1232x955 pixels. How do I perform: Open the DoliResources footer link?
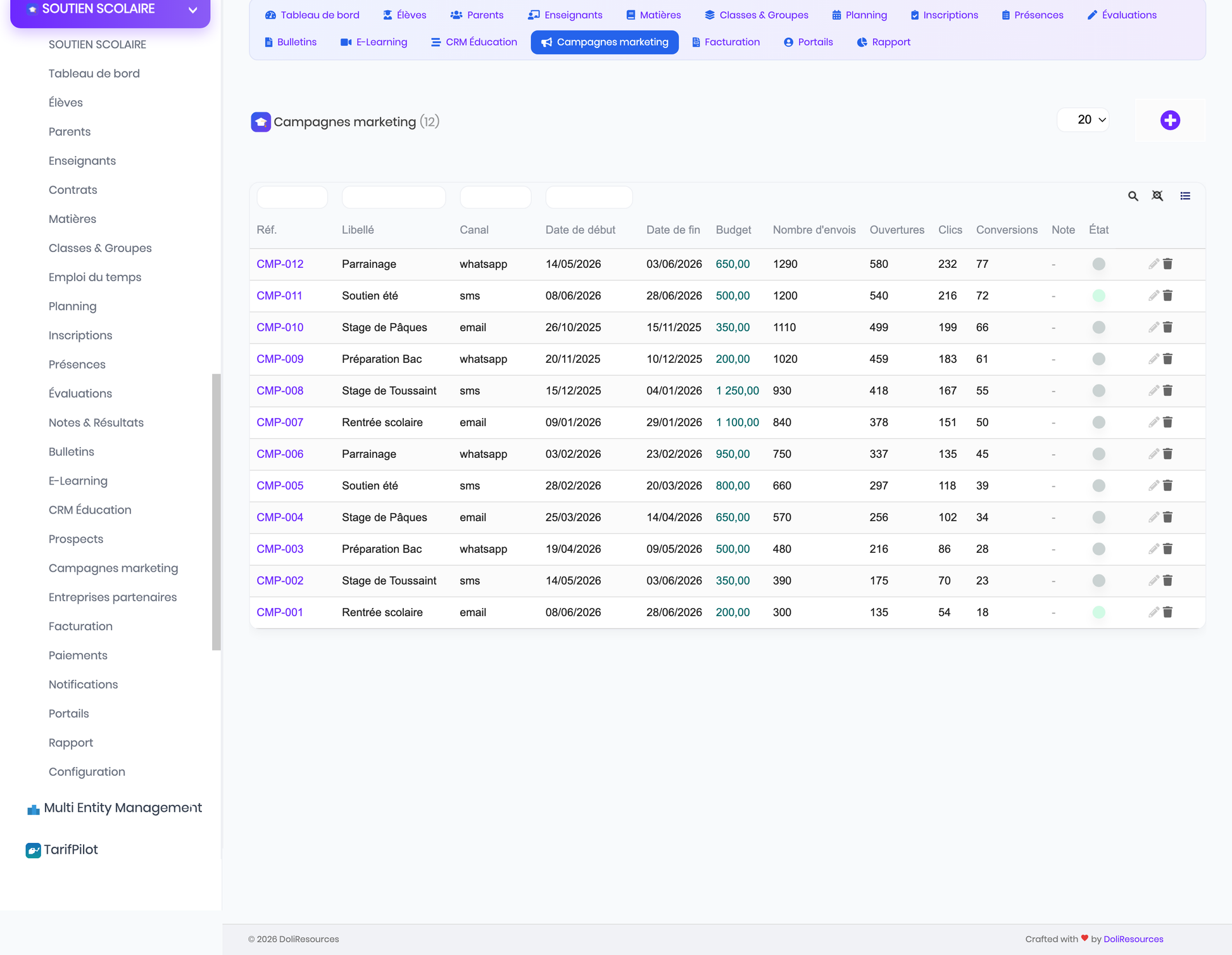click(x=1133, y=939)
